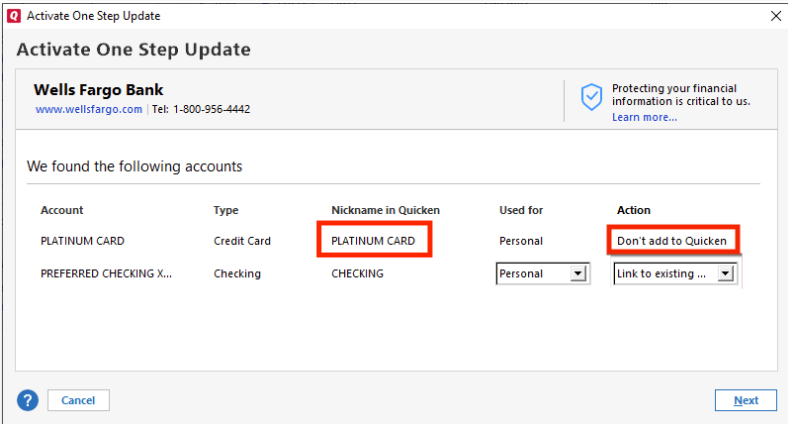Open the Learn more... link
The width and height of the screenshot is (788, 424).
pos(644,117)
